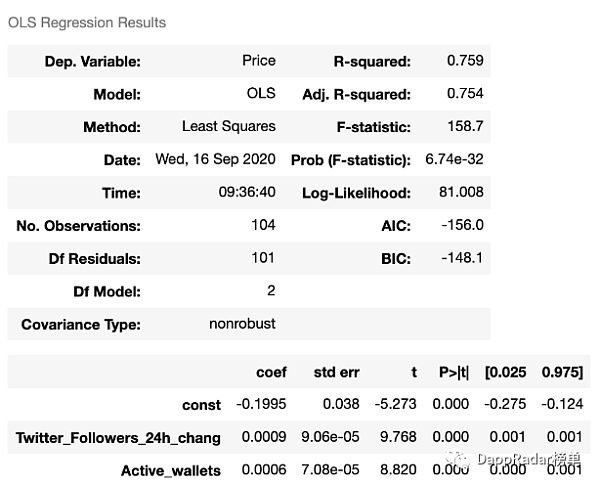Screen dimensions: 600x486
Task: Click the "OLS Regression Results" title
Action: coord(87,22)
